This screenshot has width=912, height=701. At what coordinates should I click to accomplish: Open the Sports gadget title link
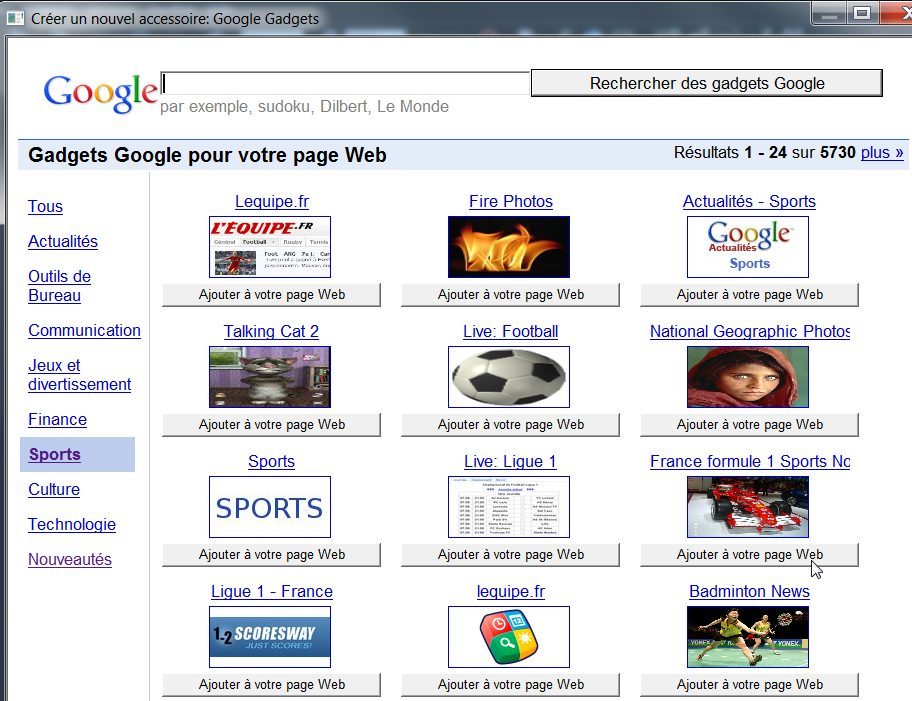click(x=271, y=461)
